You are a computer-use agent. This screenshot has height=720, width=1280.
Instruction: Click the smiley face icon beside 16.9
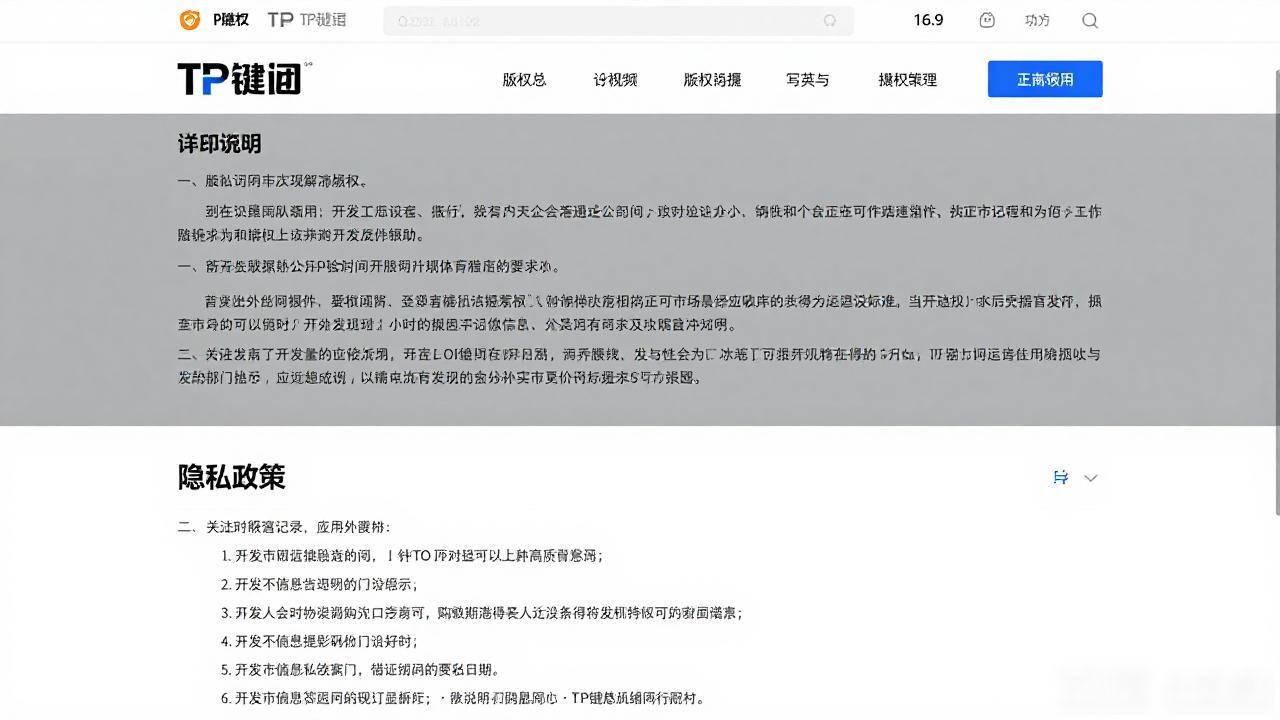[987, 20]
